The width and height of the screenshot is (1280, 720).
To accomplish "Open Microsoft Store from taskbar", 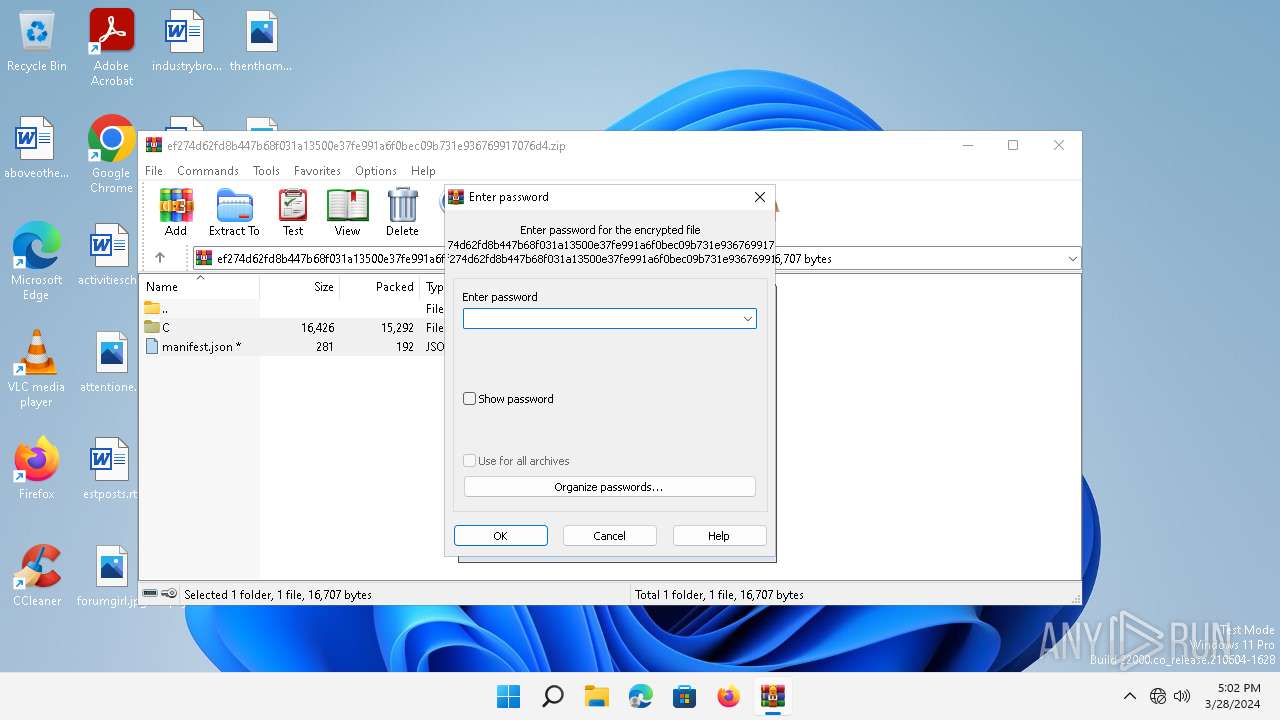I will click(684, 696).
